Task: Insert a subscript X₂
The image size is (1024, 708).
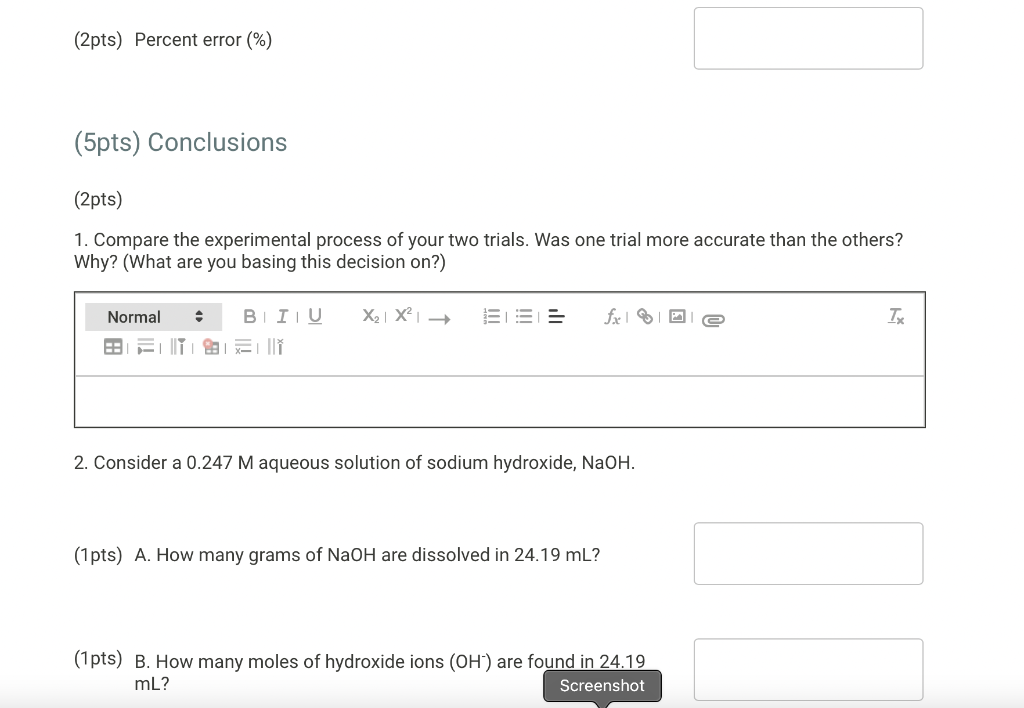Action: (x=370, y=316)
